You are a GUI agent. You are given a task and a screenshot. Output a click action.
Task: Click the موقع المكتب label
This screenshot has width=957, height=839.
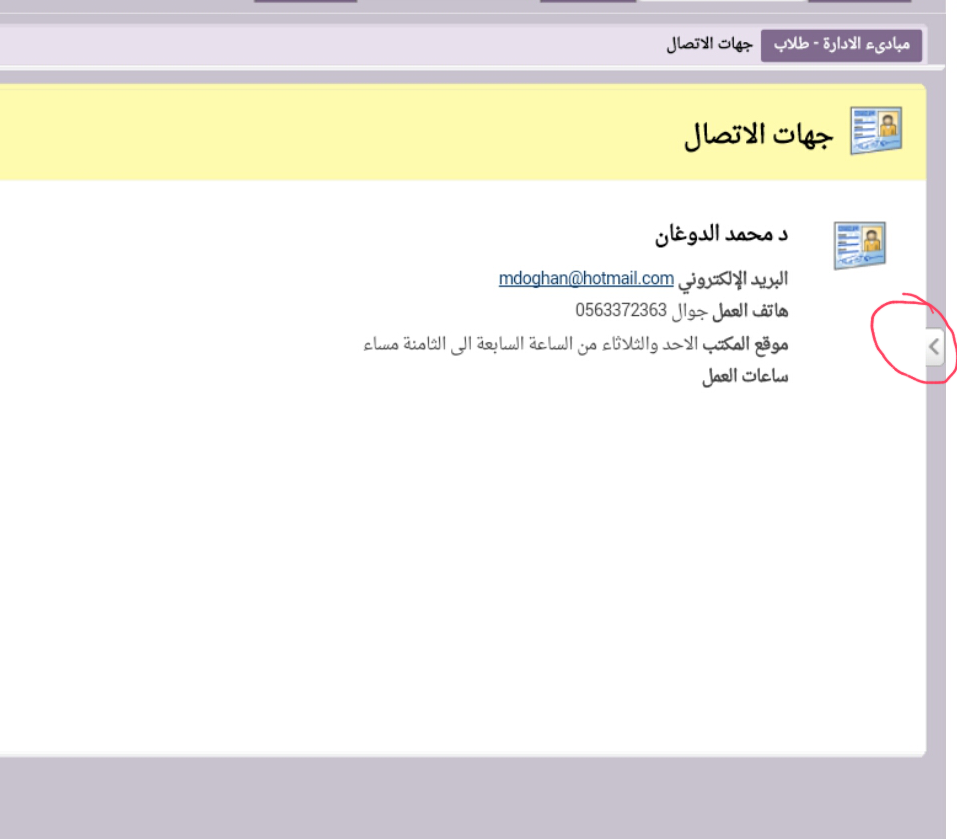745,344
